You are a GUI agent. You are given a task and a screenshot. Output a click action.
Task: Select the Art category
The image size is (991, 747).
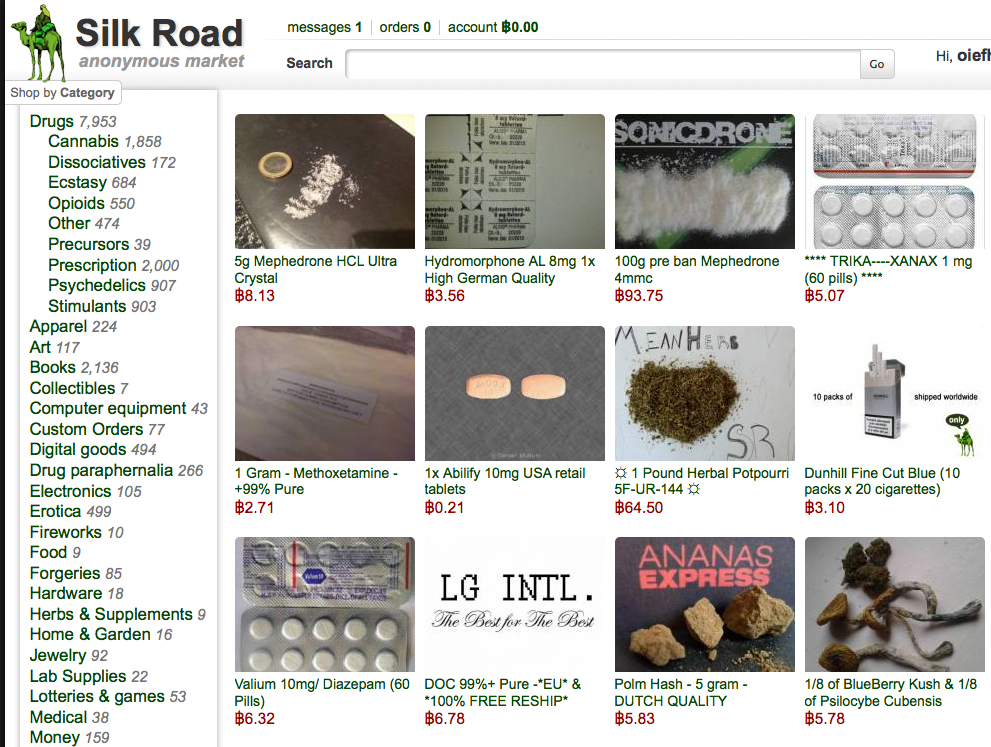click(x=54, y=347)
